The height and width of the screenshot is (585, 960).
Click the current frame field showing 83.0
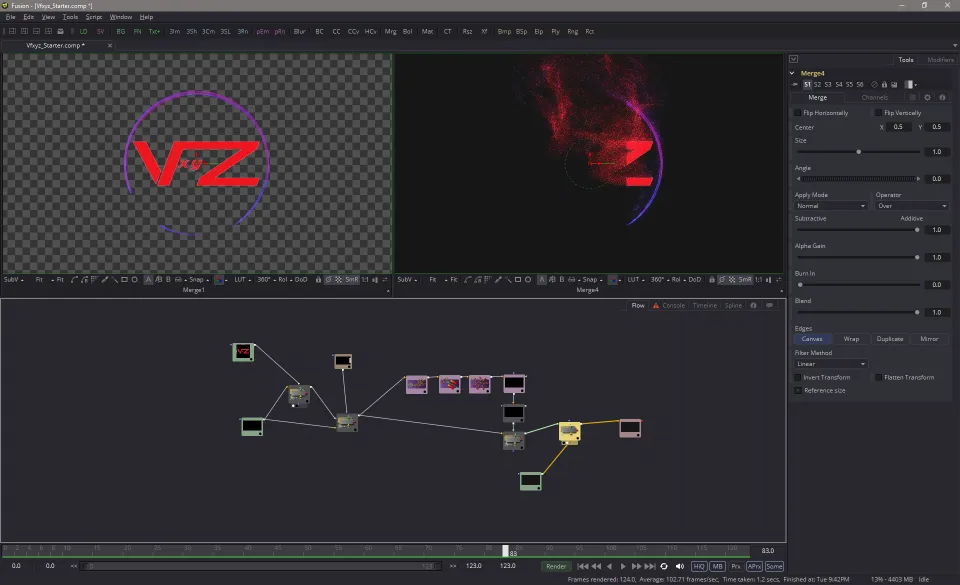(x=768, y=551)
